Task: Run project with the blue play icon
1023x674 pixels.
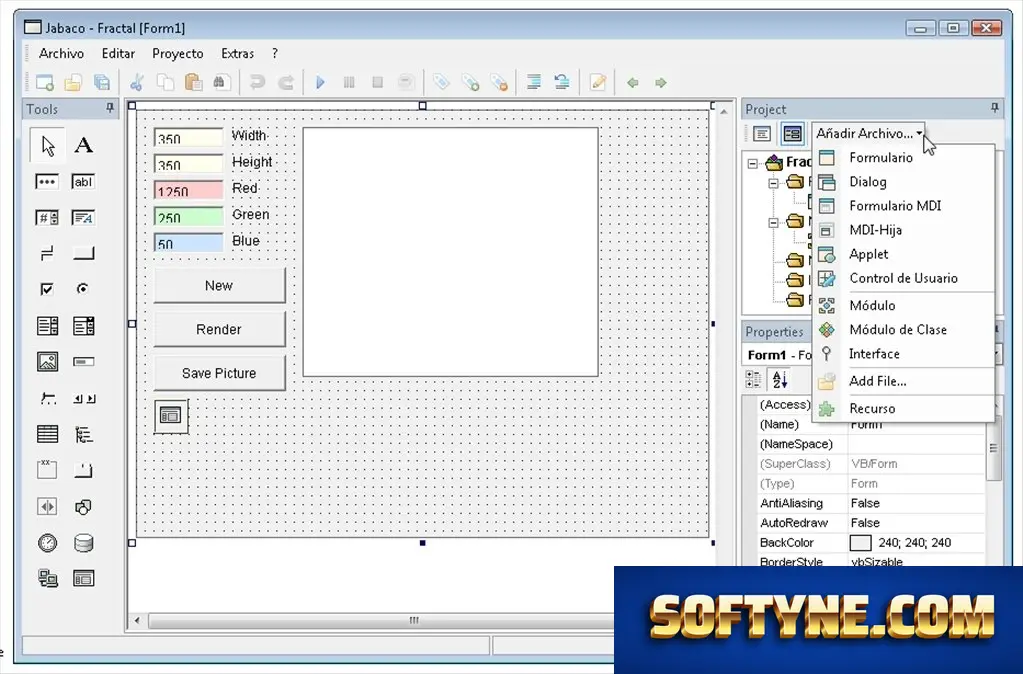Action: click(x=320, y=82)
